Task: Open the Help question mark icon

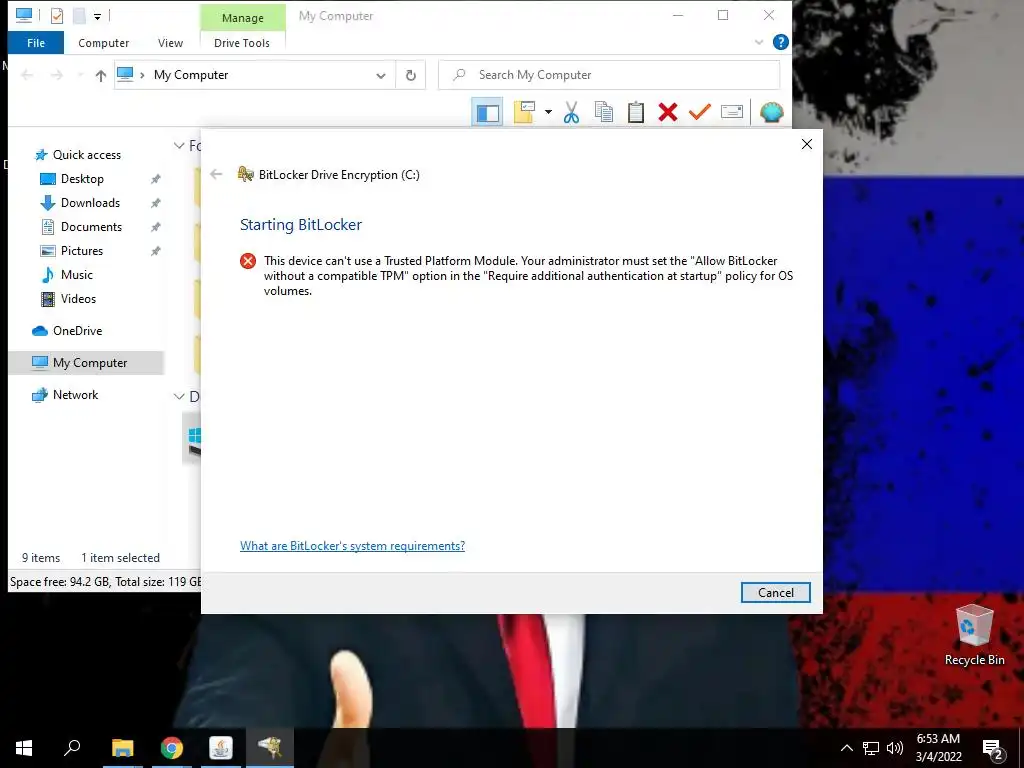Action: 780,42
